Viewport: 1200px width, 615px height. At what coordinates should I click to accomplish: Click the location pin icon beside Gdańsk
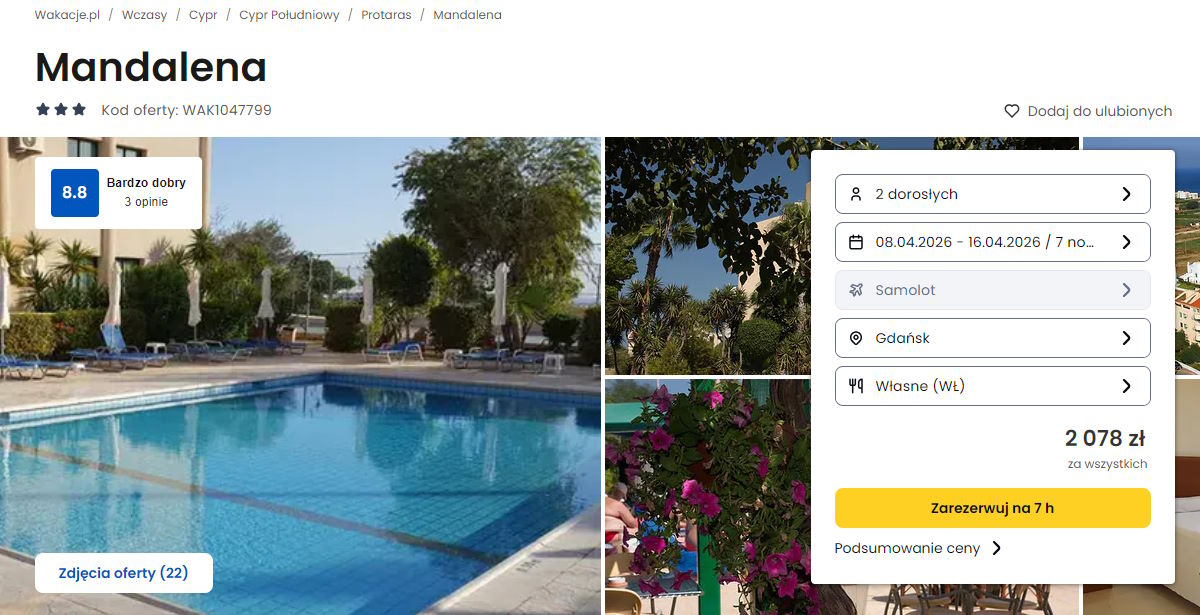click(856, 338)
